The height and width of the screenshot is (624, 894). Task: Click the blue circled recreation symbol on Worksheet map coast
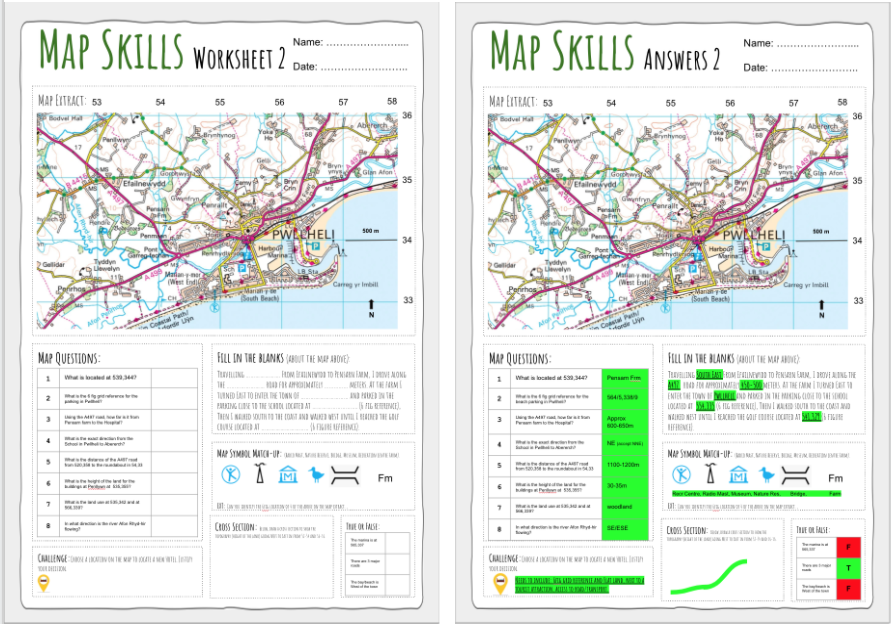(214, 307)
